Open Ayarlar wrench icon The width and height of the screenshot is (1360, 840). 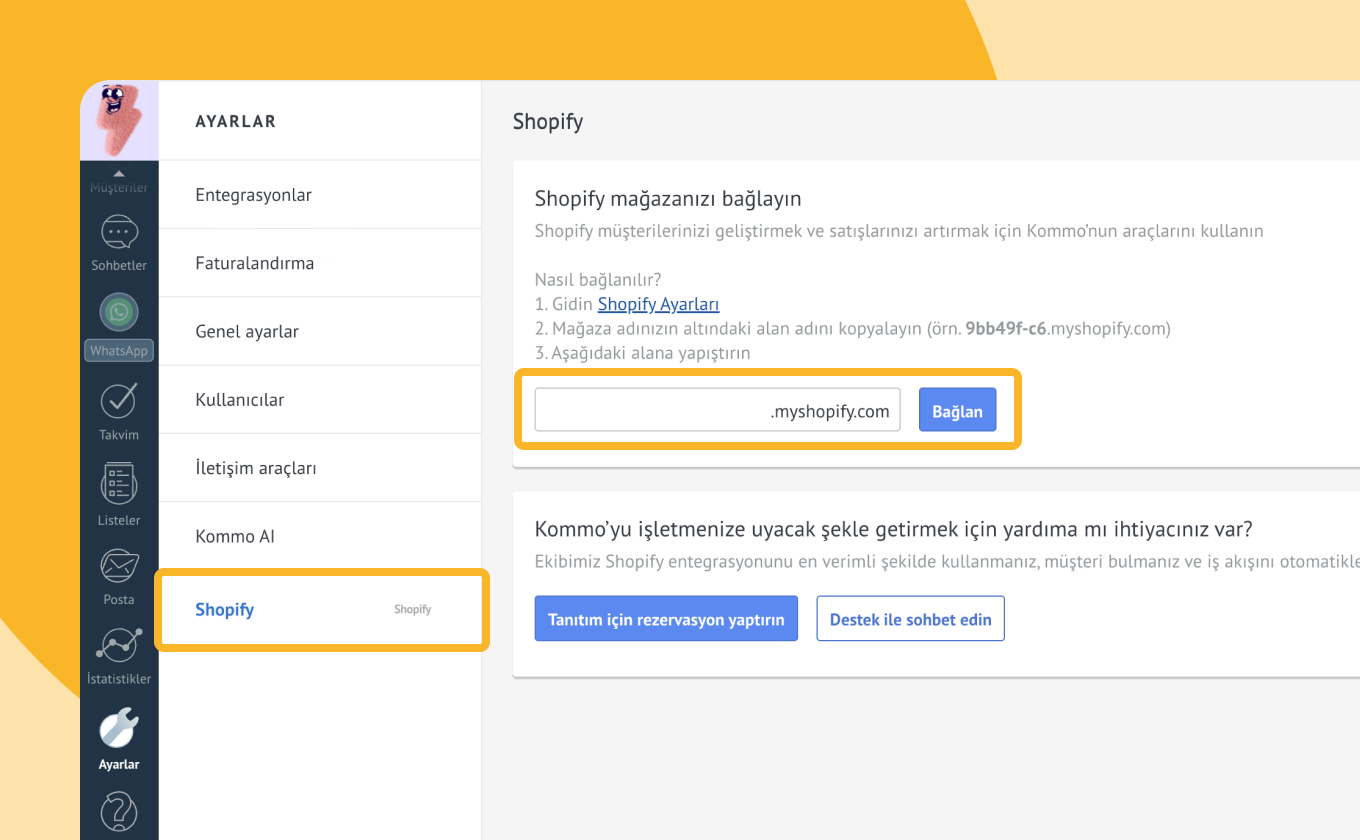(119, 728)
